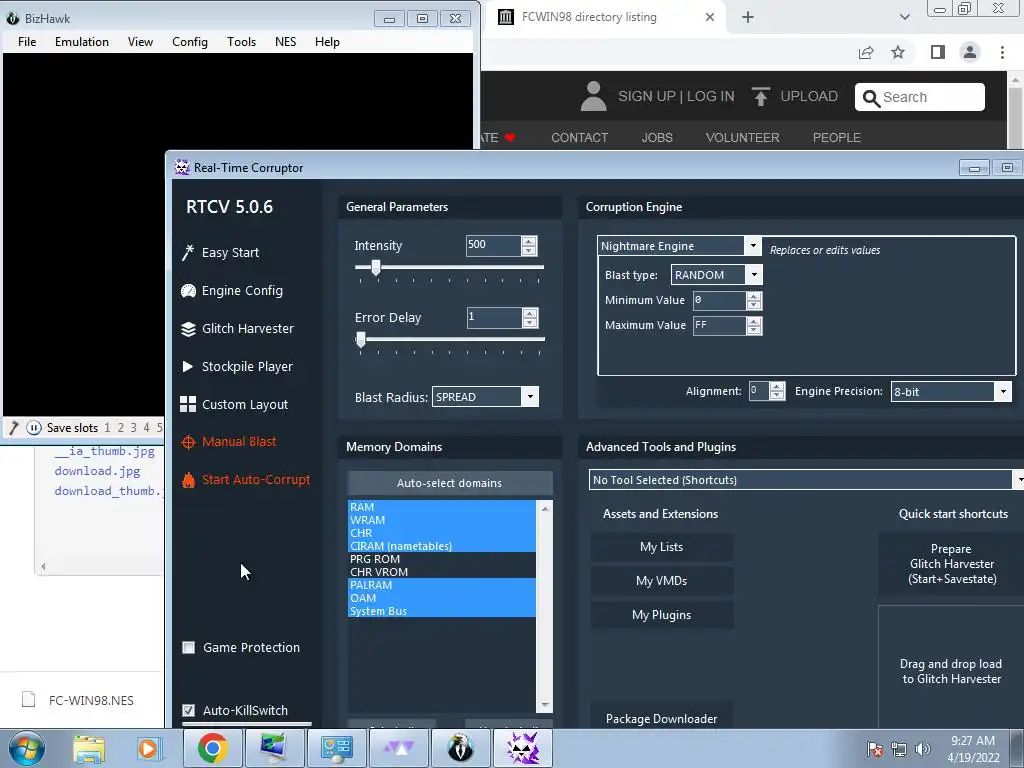Screen dimensions: 1024x768
Task: Click the Intensity slider handle
Action: point(376,267)
